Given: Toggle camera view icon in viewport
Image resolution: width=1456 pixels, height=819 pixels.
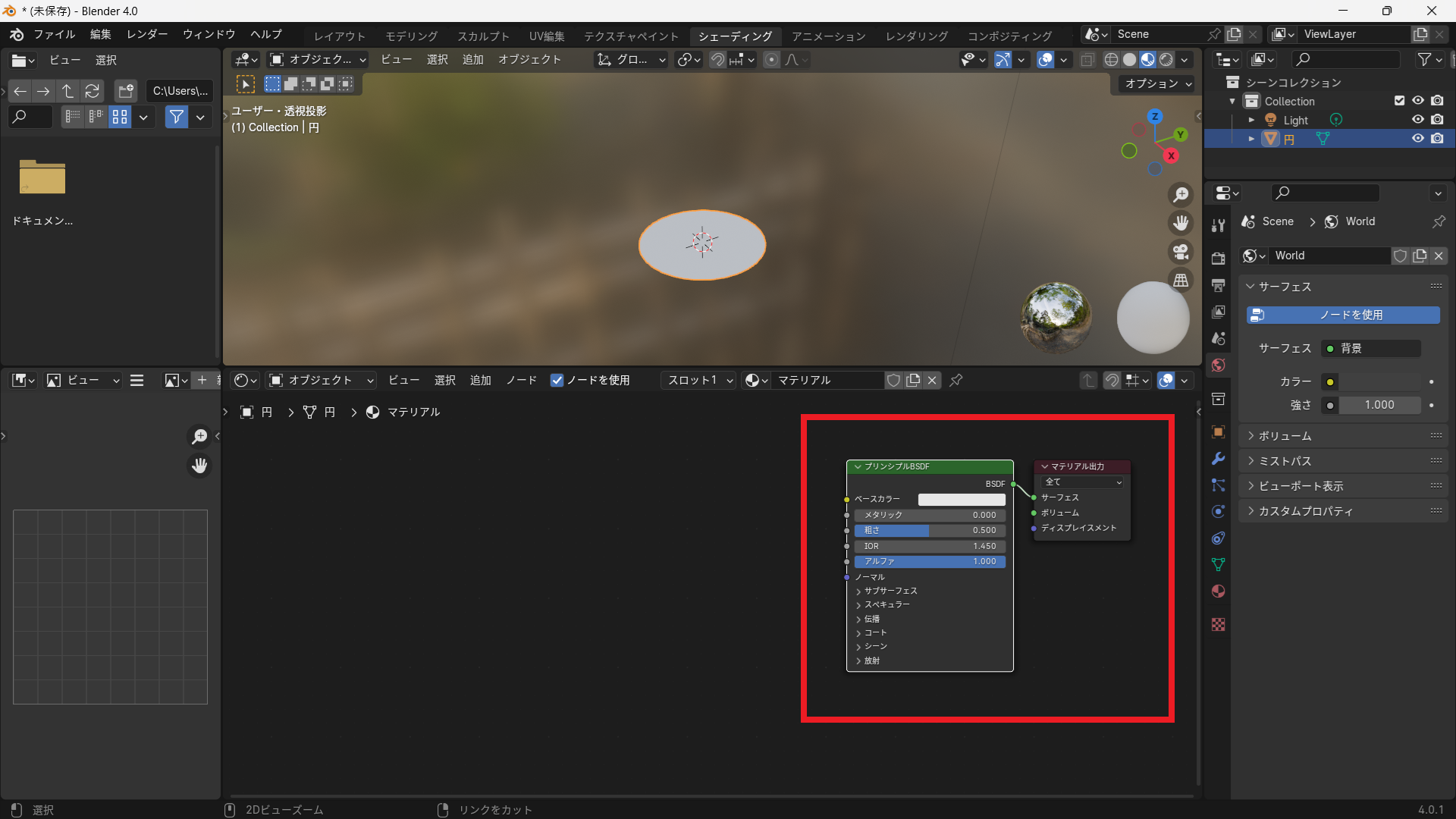Looking at the screenshot, I should 1181,252.
